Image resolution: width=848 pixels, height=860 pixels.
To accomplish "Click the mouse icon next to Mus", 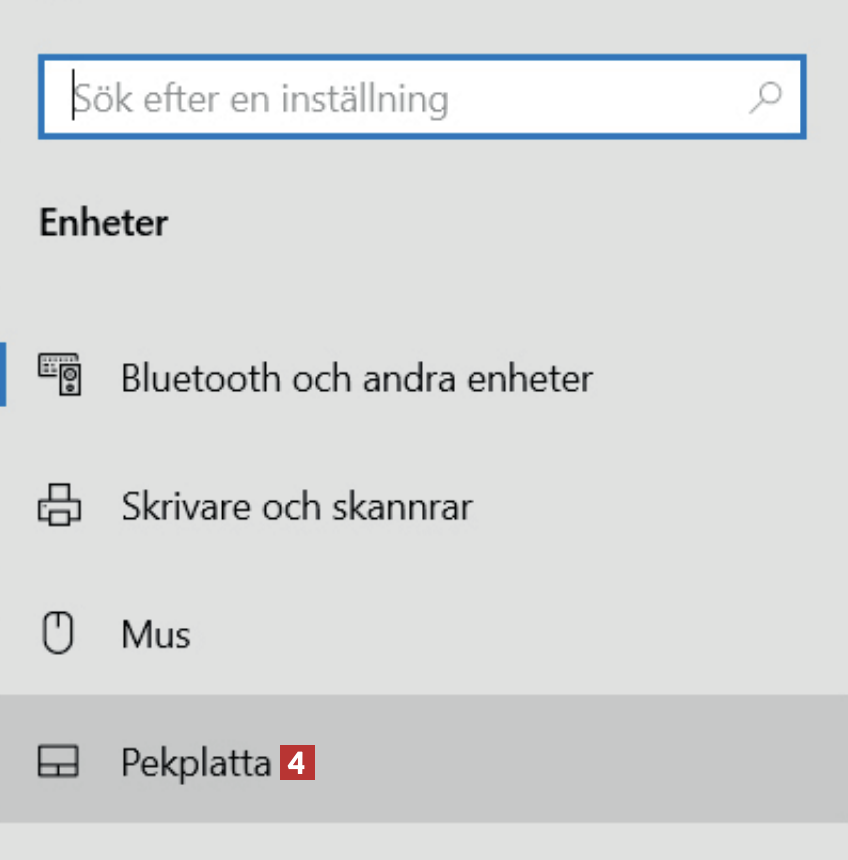I will pos(59,634).
